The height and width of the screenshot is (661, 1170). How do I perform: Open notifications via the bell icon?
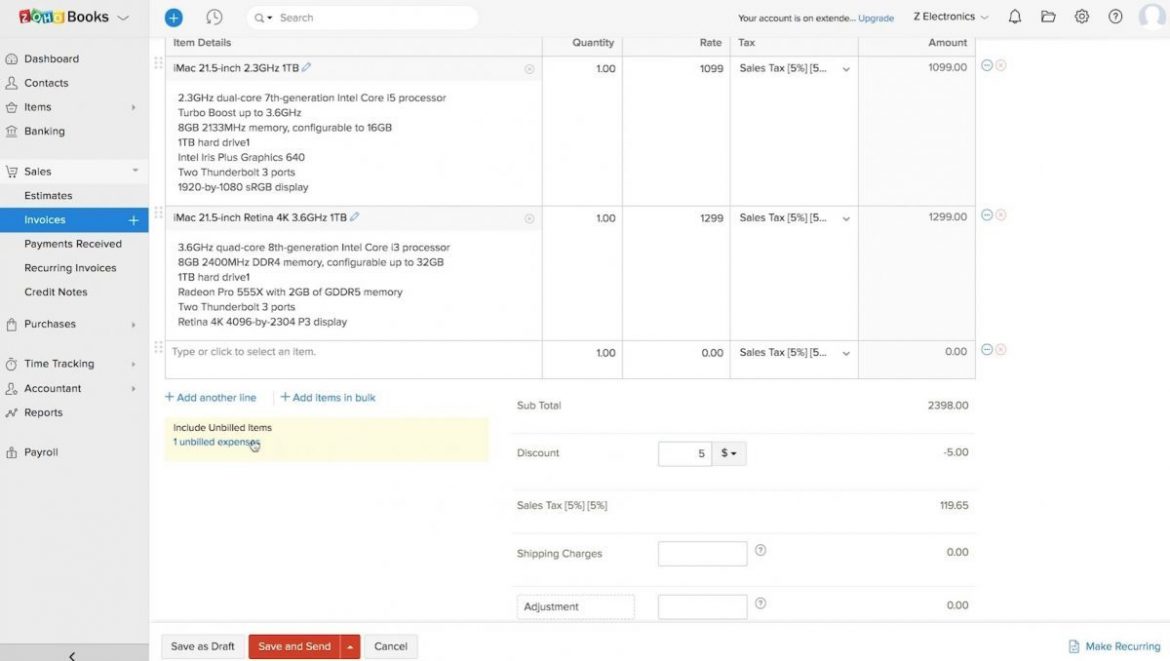click(1014, 16)
